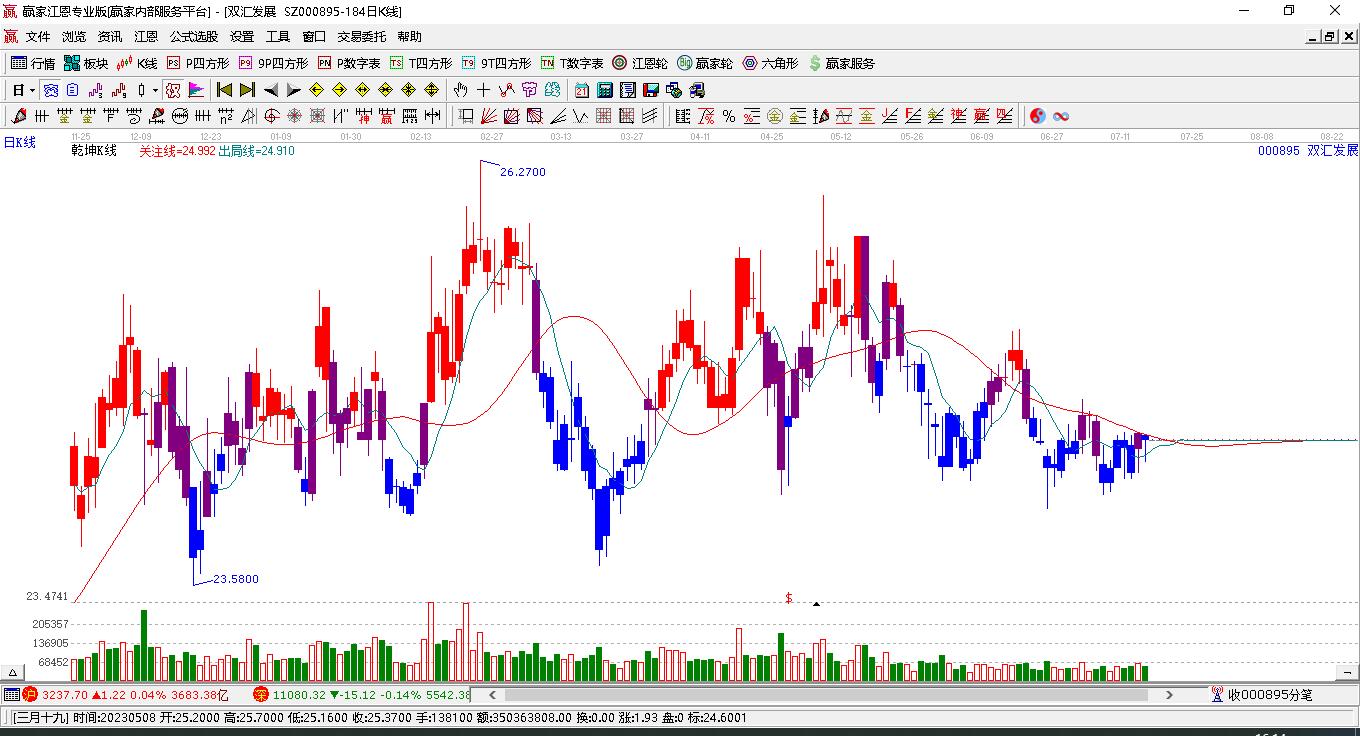Open the 设置 menu

(x=242, y=37)
